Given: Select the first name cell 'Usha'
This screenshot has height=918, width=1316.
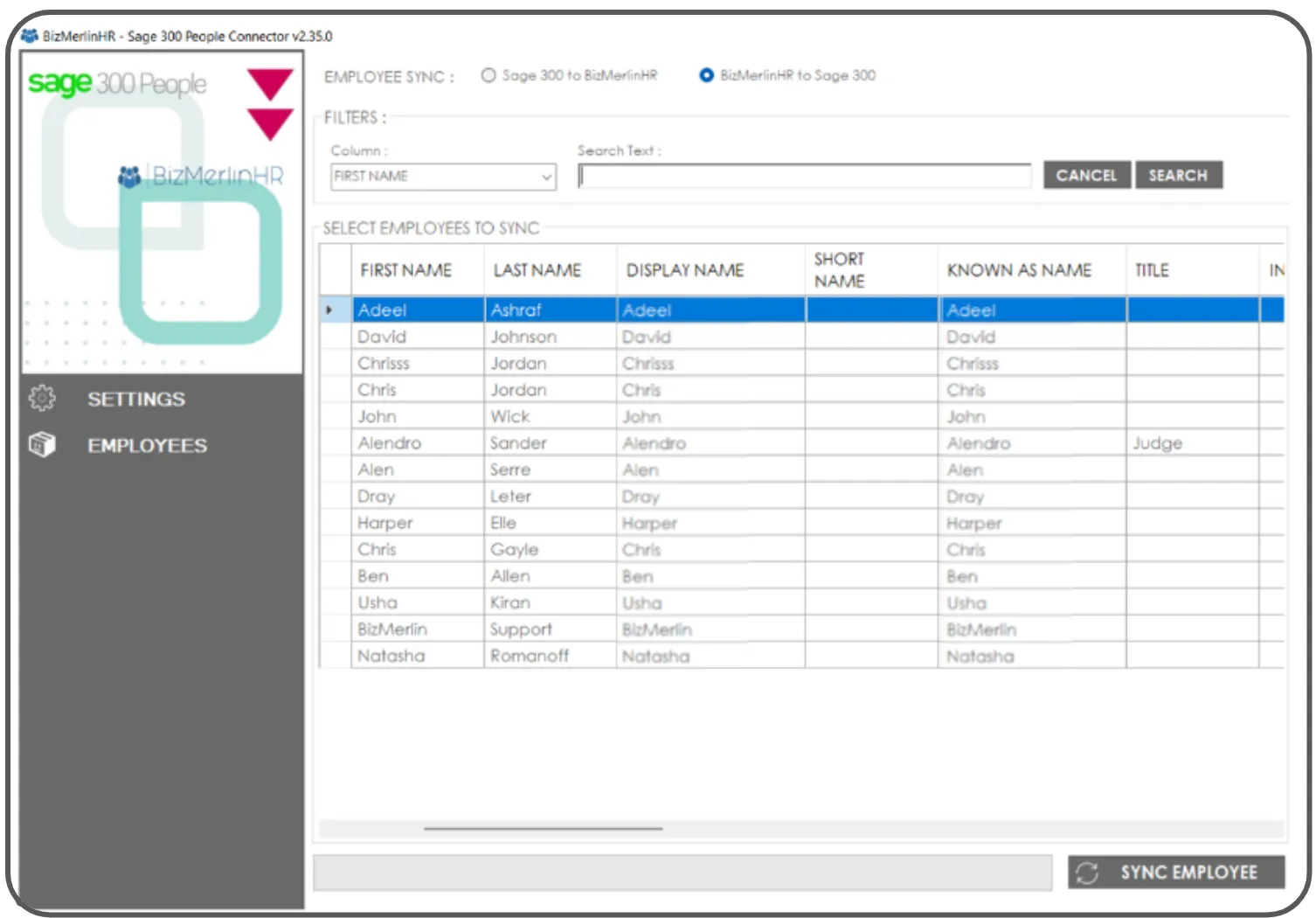Looking at the screenshot, I should (419, 602).
